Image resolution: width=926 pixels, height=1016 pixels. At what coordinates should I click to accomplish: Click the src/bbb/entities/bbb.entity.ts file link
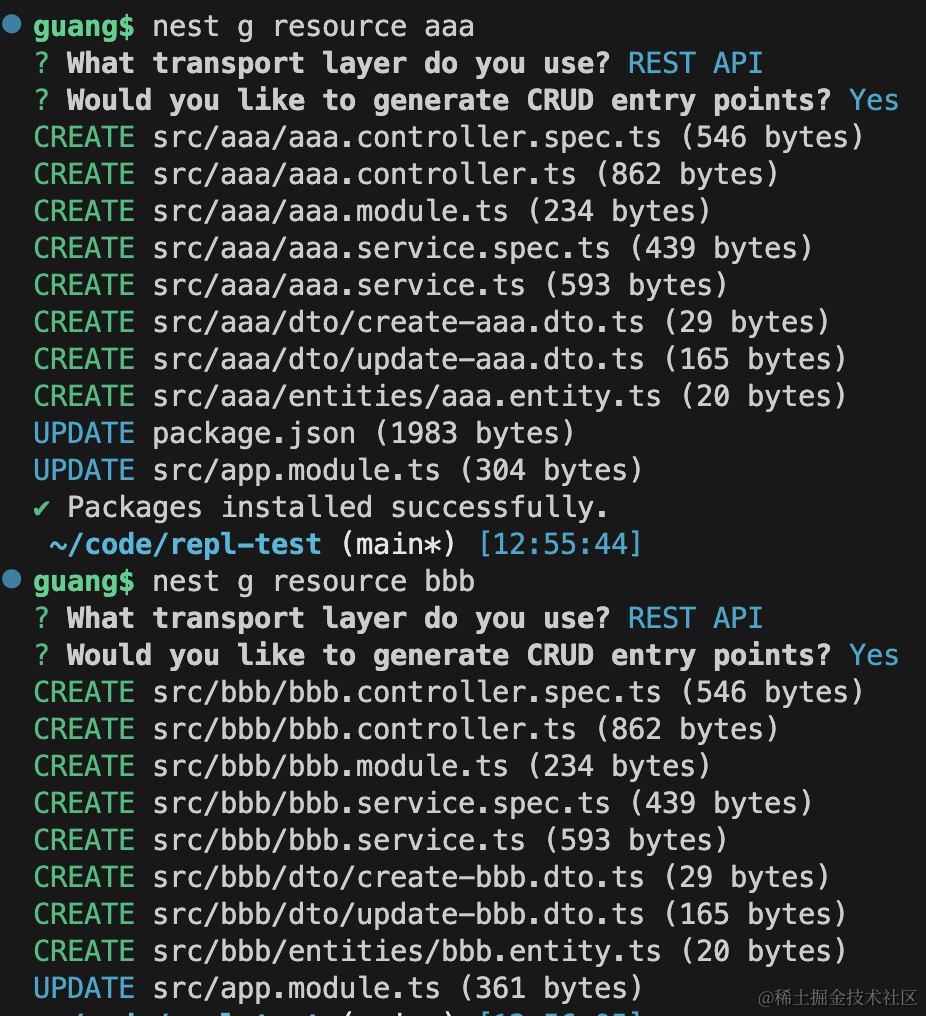coord(406,951)
